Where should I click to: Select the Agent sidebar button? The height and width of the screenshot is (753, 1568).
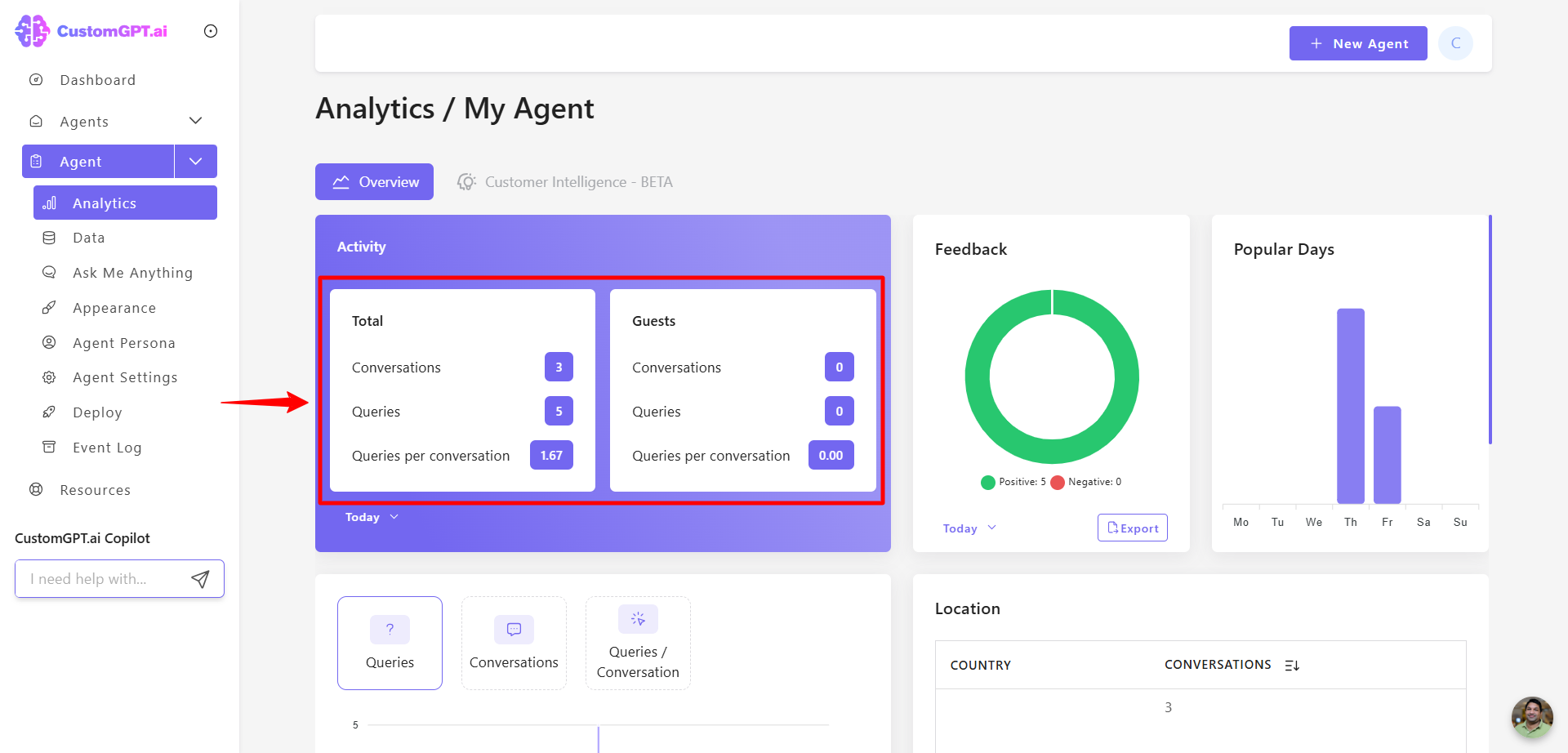[x=98, y=162]
